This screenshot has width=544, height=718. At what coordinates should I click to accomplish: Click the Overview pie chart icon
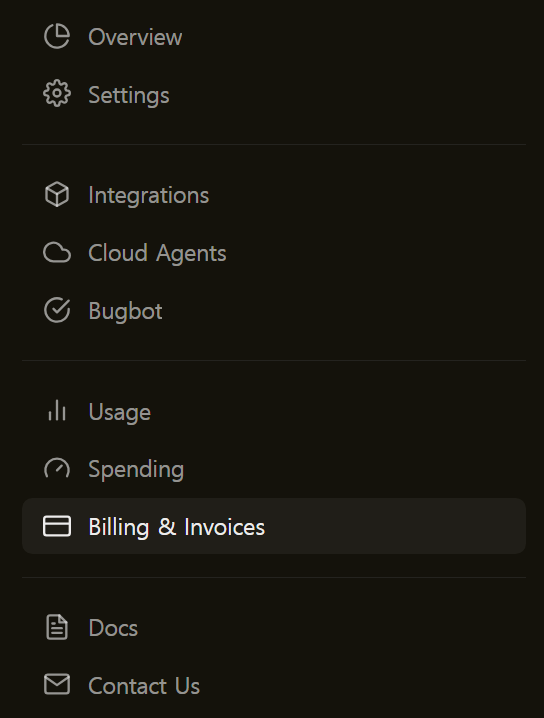pos(57,36)
